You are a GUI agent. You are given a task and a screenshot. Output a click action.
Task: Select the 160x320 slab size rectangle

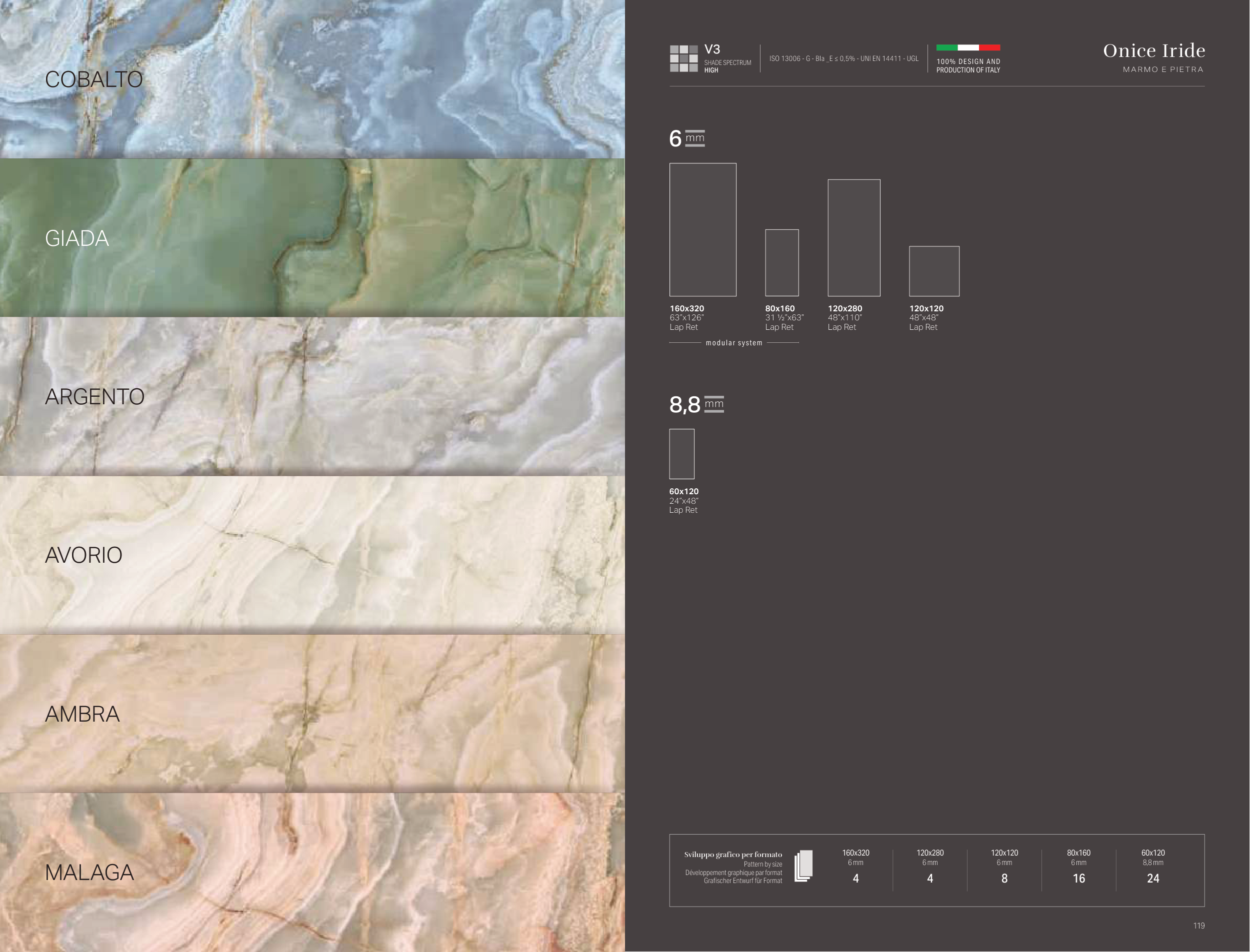(x=702, y=229)
